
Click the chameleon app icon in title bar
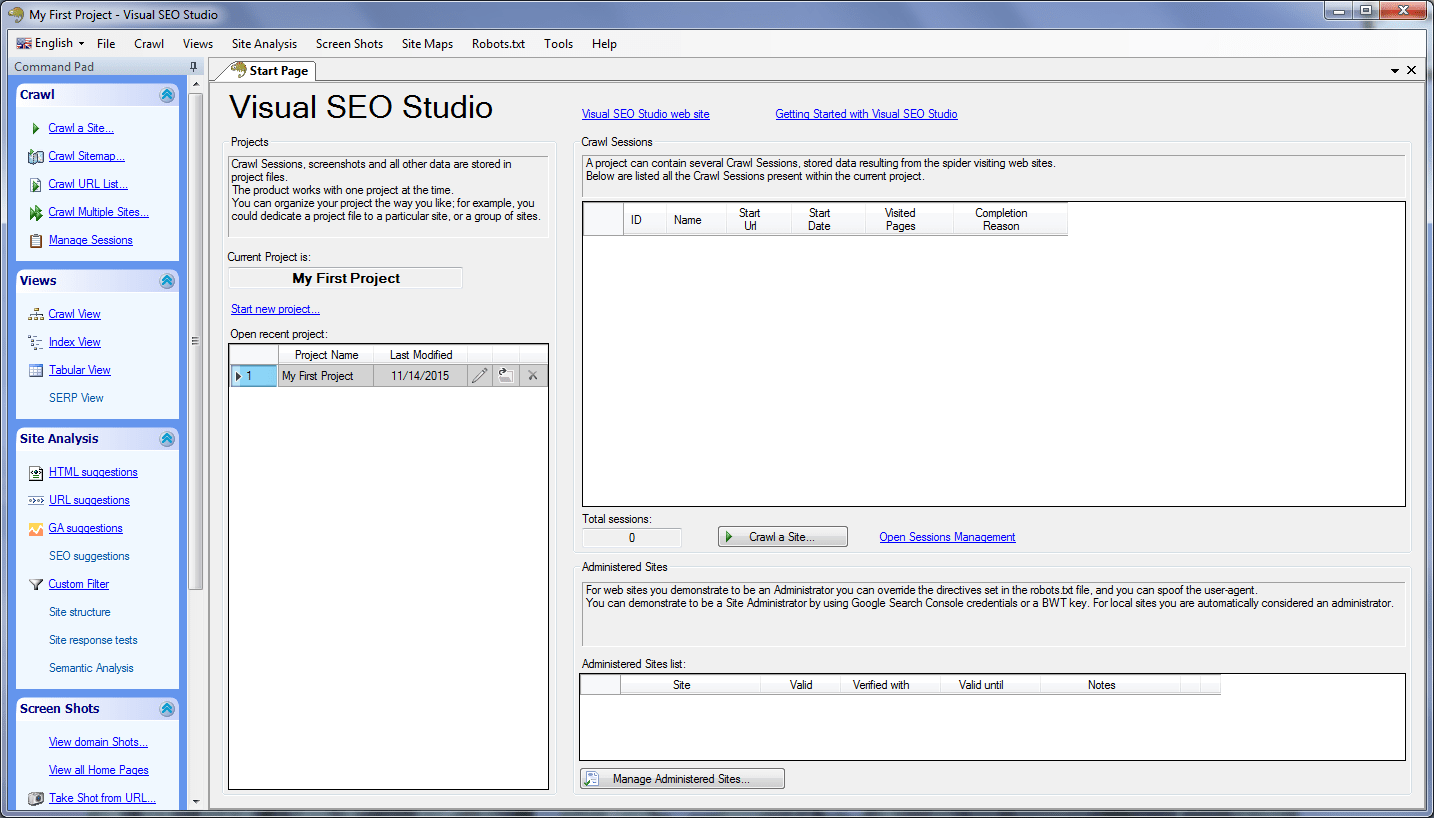(x=16, y=14)
